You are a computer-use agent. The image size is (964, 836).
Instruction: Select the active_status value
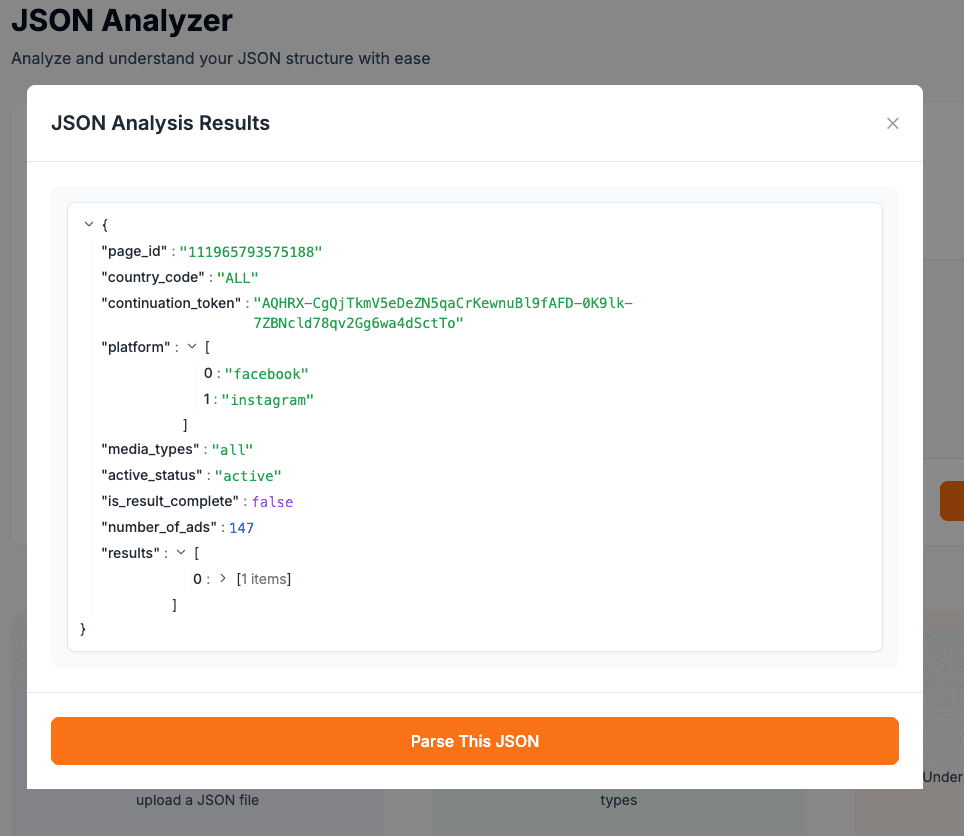(247, 475)
